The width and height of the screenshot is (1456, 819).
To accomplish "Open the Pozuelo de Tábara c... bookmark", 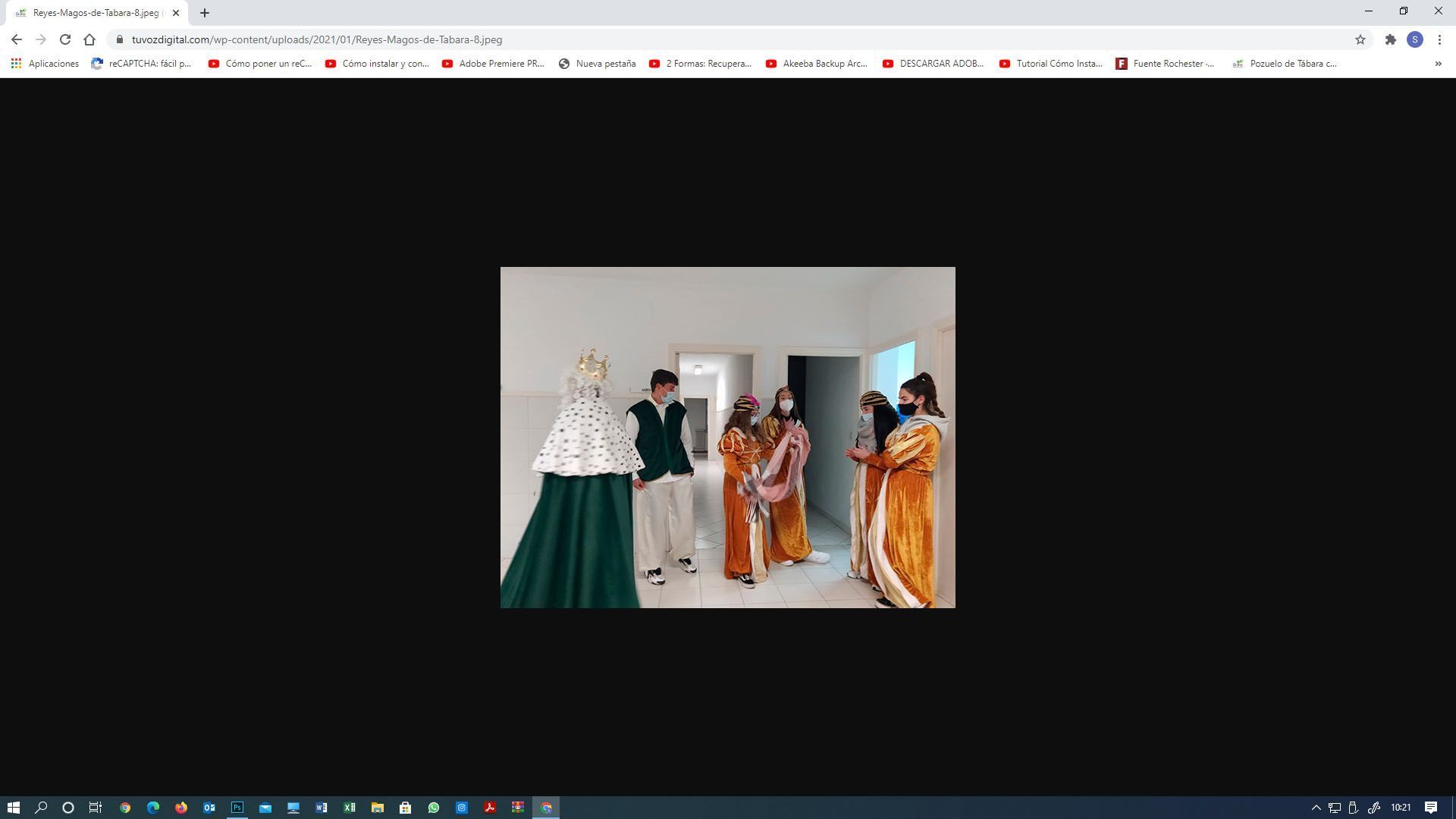I will pyautogui.click(x=1285, y=64).
